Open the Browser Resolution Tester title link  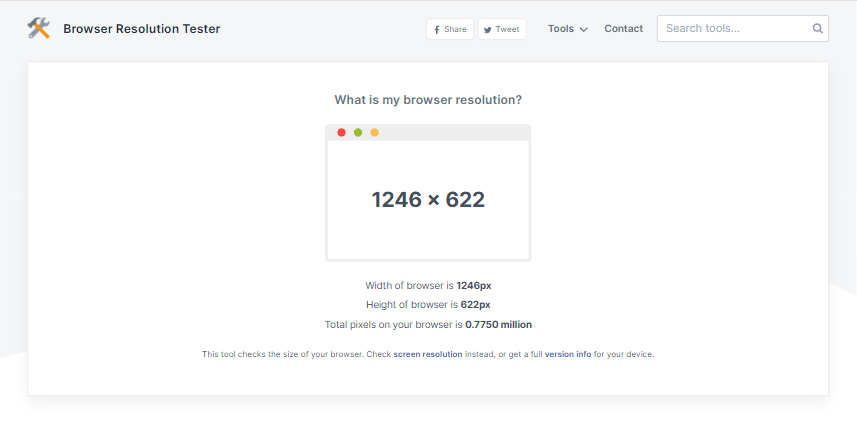click(142, 29)
